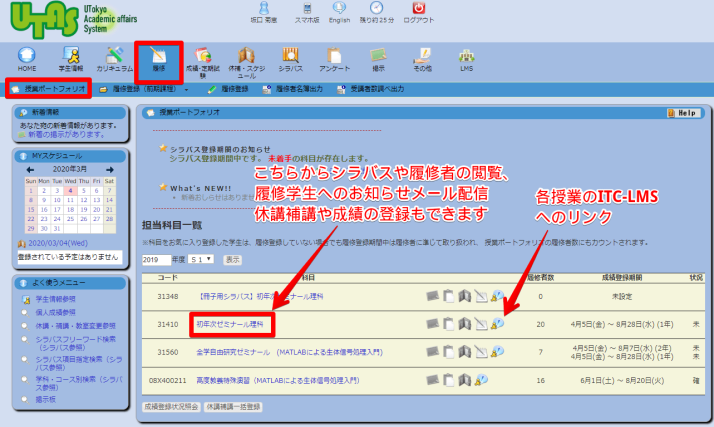Screen dimensions: 714x427
Task: Open the HOME icon in navigation bar
Action: click(26, 58)
